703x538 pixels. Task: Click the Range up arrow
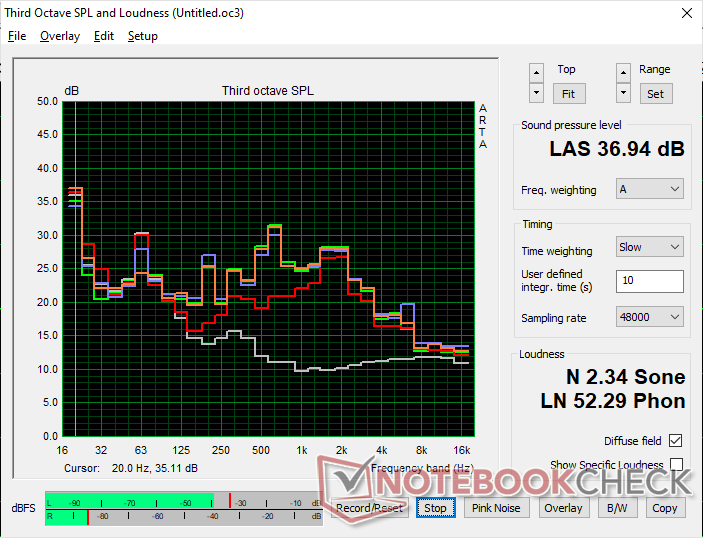click(x=623, y=72)
